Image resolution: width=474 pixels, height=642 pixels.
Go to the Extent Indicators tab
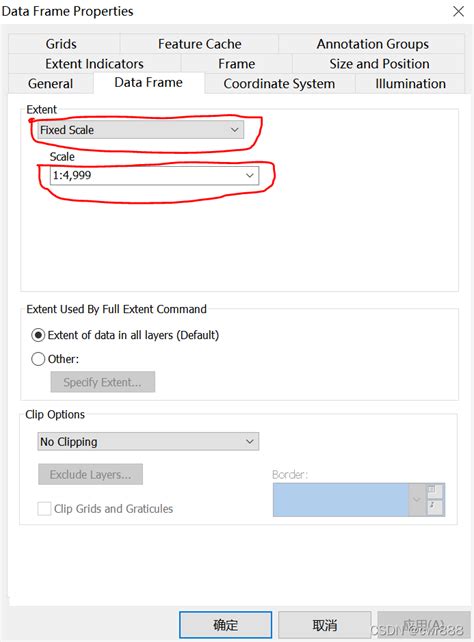click(95, 63)
